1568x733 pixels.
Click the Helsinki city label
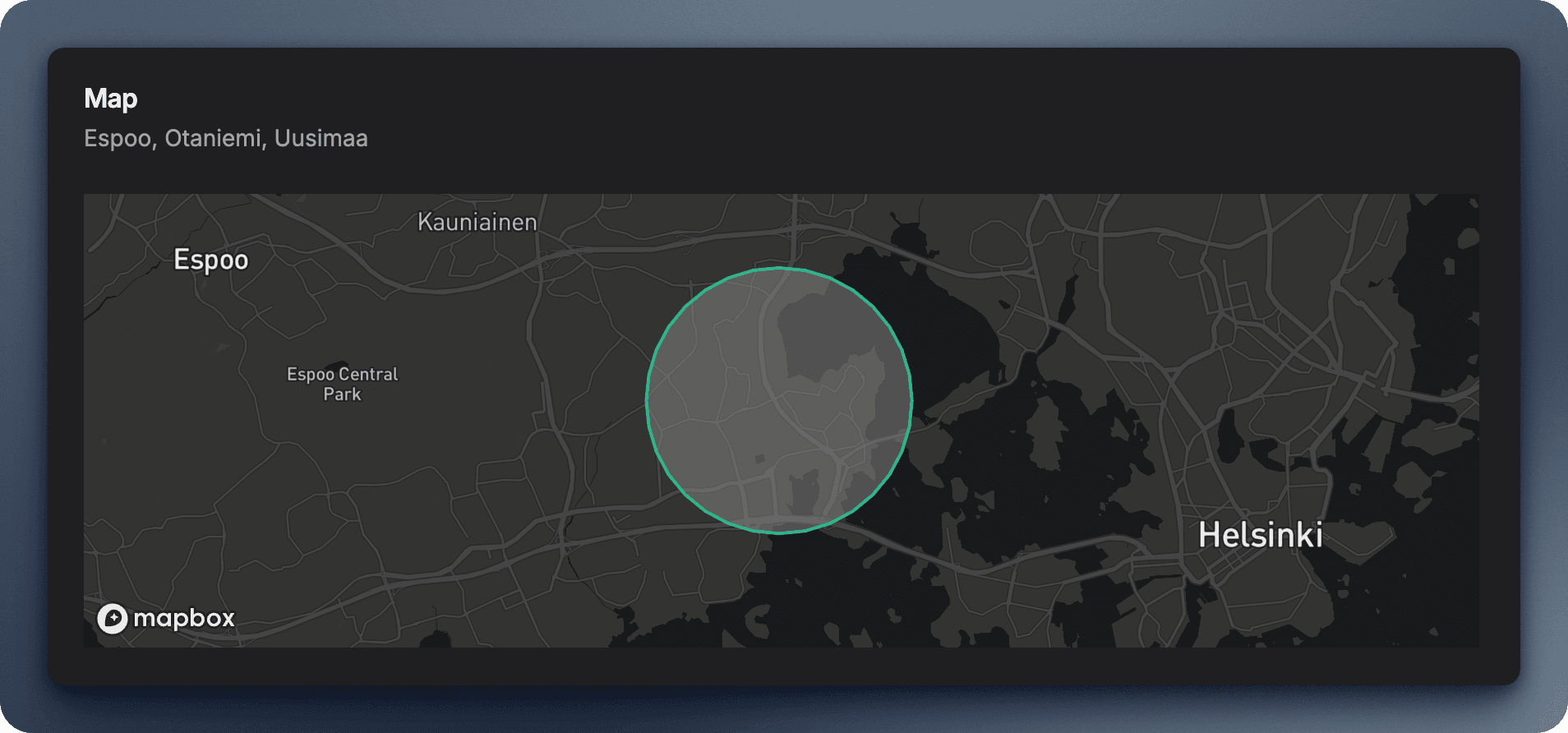(1260, 535)
